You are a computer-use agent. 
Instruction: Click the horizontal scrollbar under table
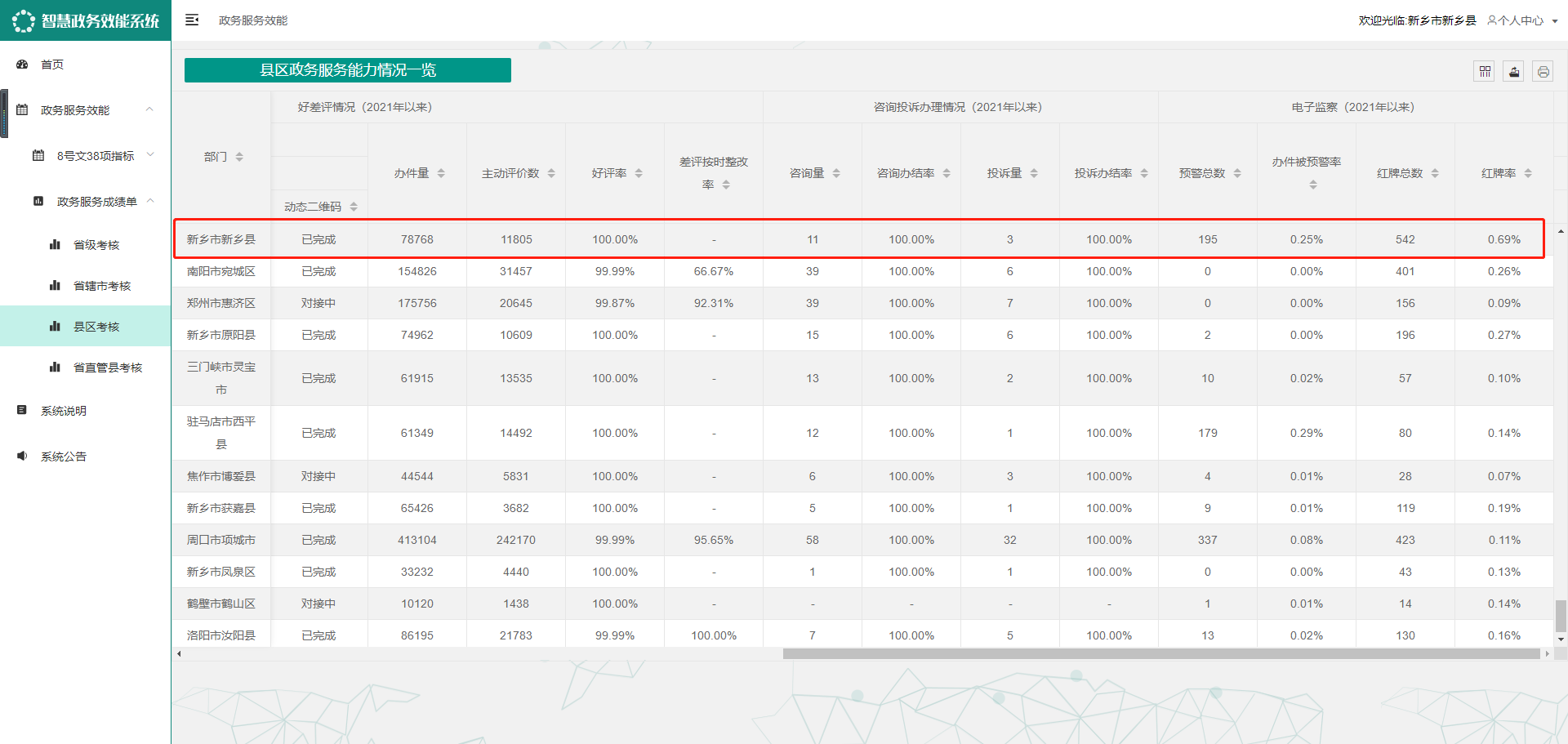(1160, 653)
